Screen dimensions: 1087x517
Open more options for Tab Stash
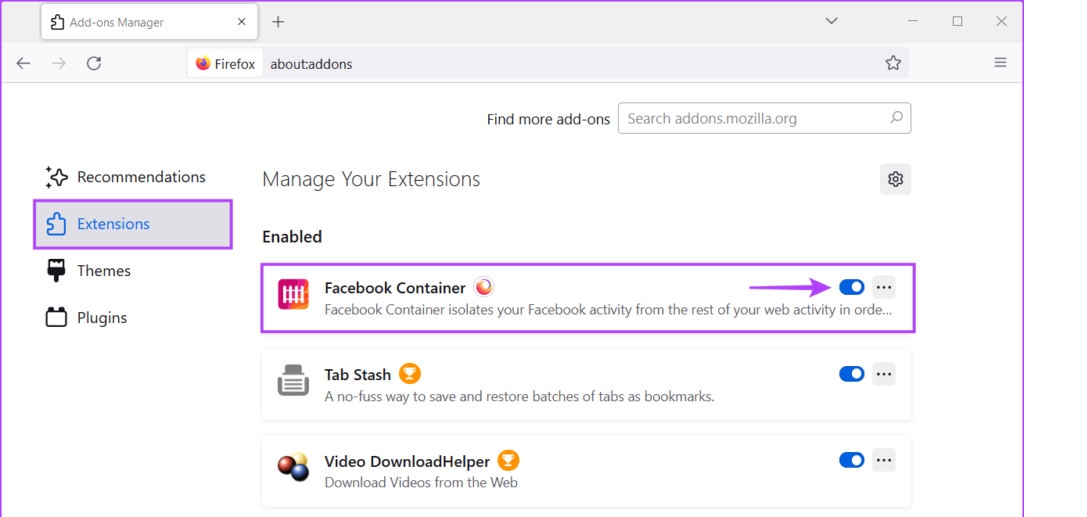pos(884,374)
